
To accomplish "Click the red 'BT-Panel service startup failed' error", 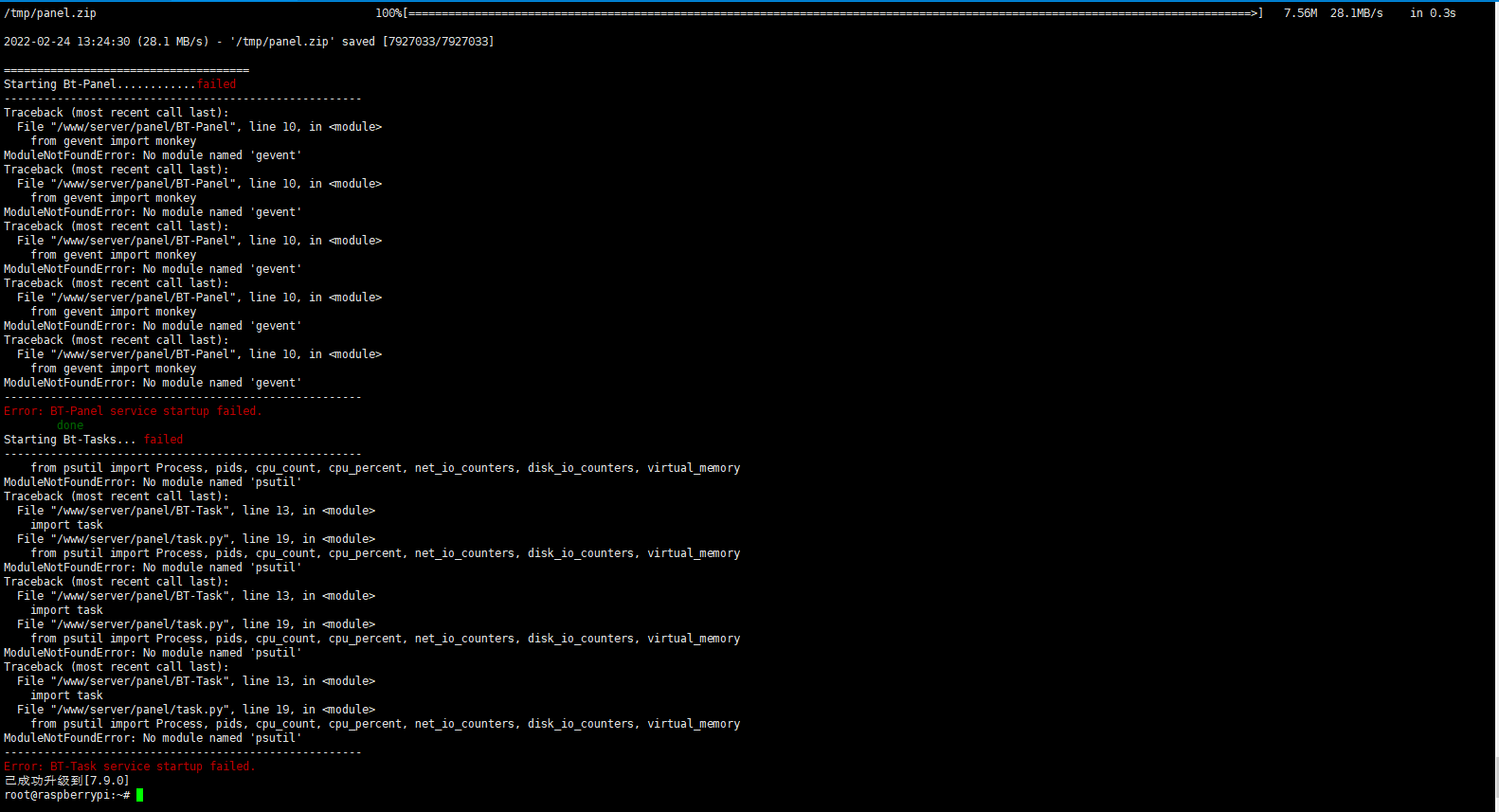I will [x=133, y=411].
